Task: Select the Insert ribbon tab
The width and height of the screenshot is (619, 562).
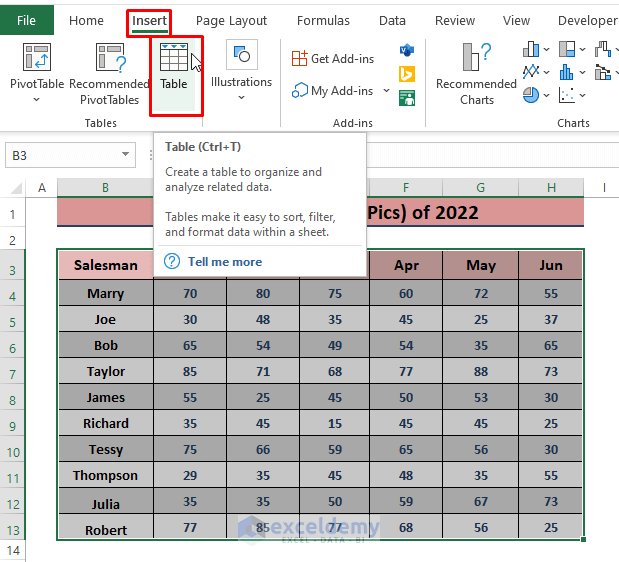Action: [149, 21]
